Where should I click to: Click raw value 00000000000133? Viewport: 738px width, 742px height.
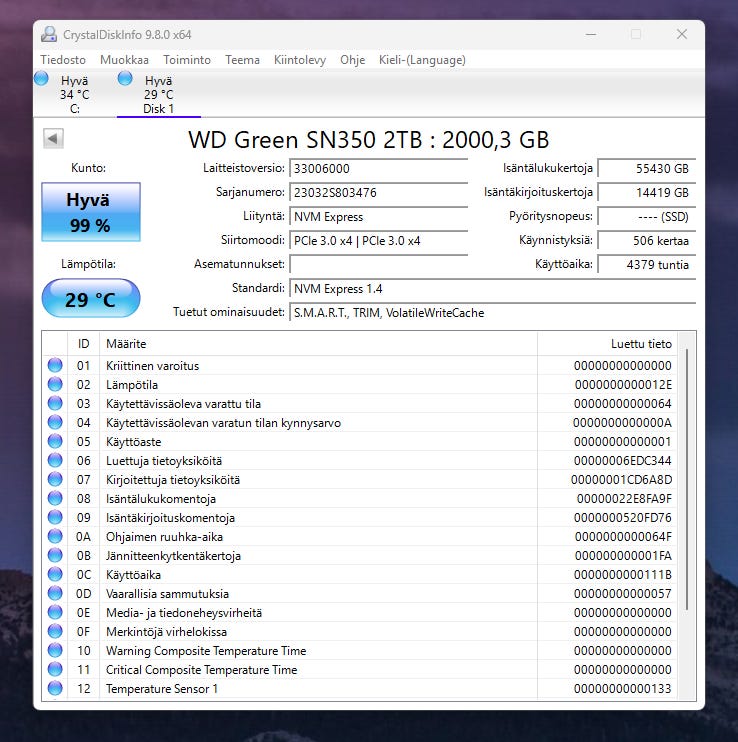pos(623,689)
